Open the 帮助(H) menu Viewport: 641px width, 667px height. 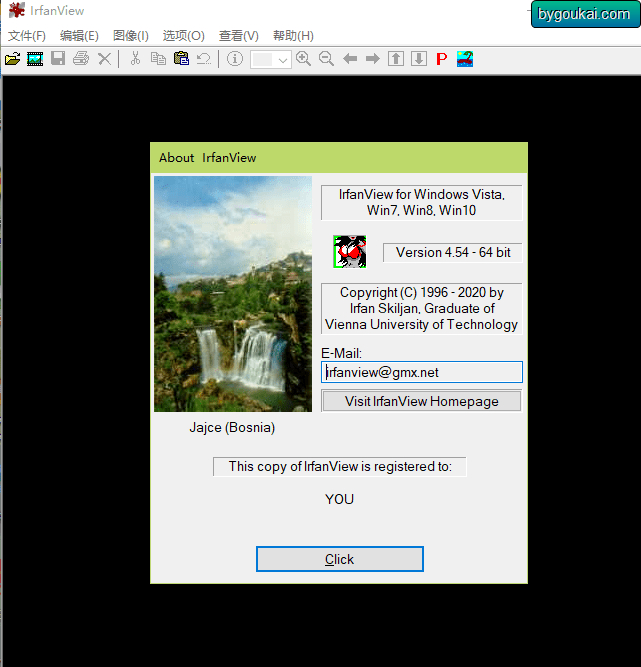[293, 36]
